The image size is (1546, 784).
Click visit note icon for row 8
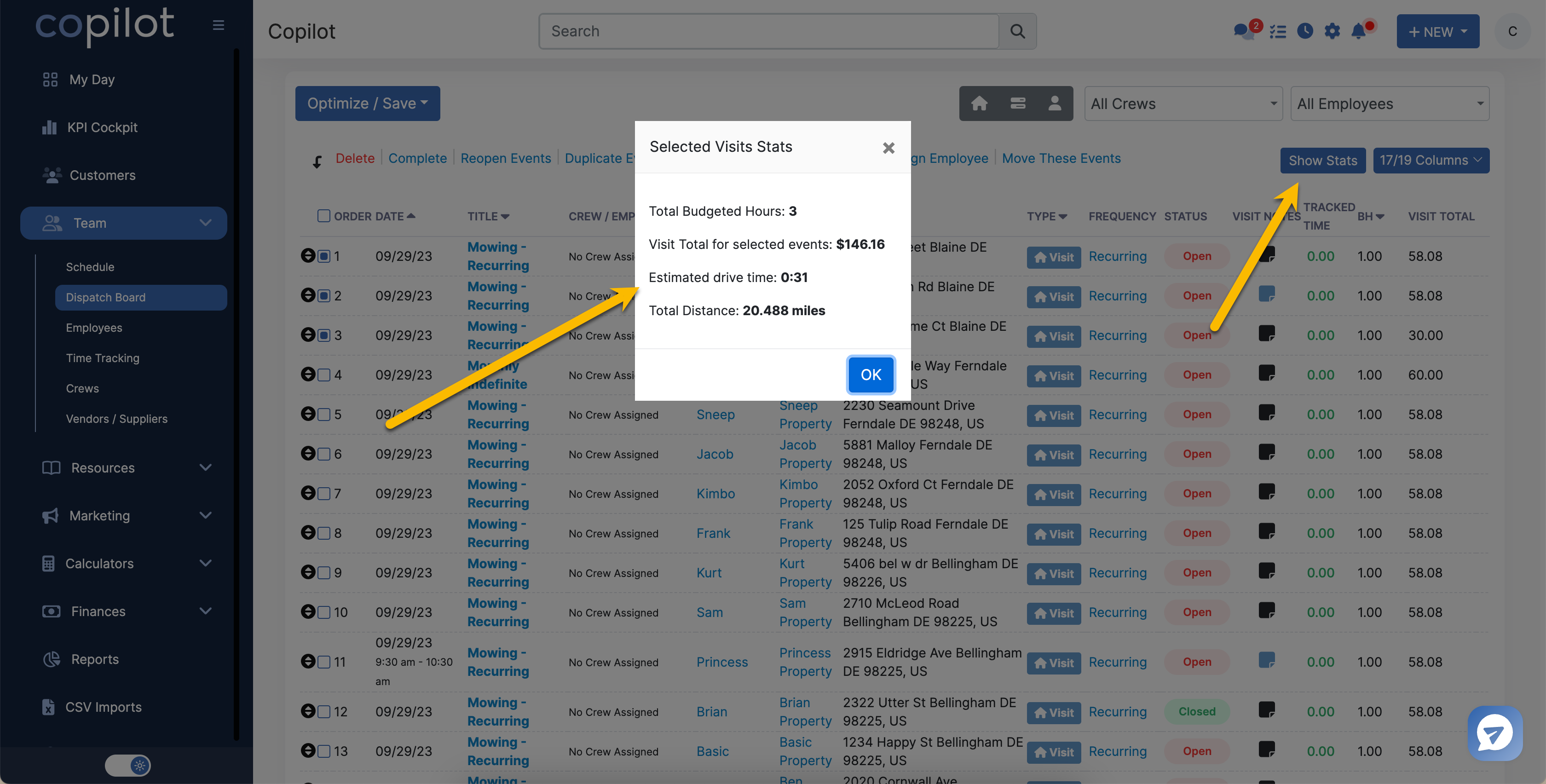[1266, 532]
